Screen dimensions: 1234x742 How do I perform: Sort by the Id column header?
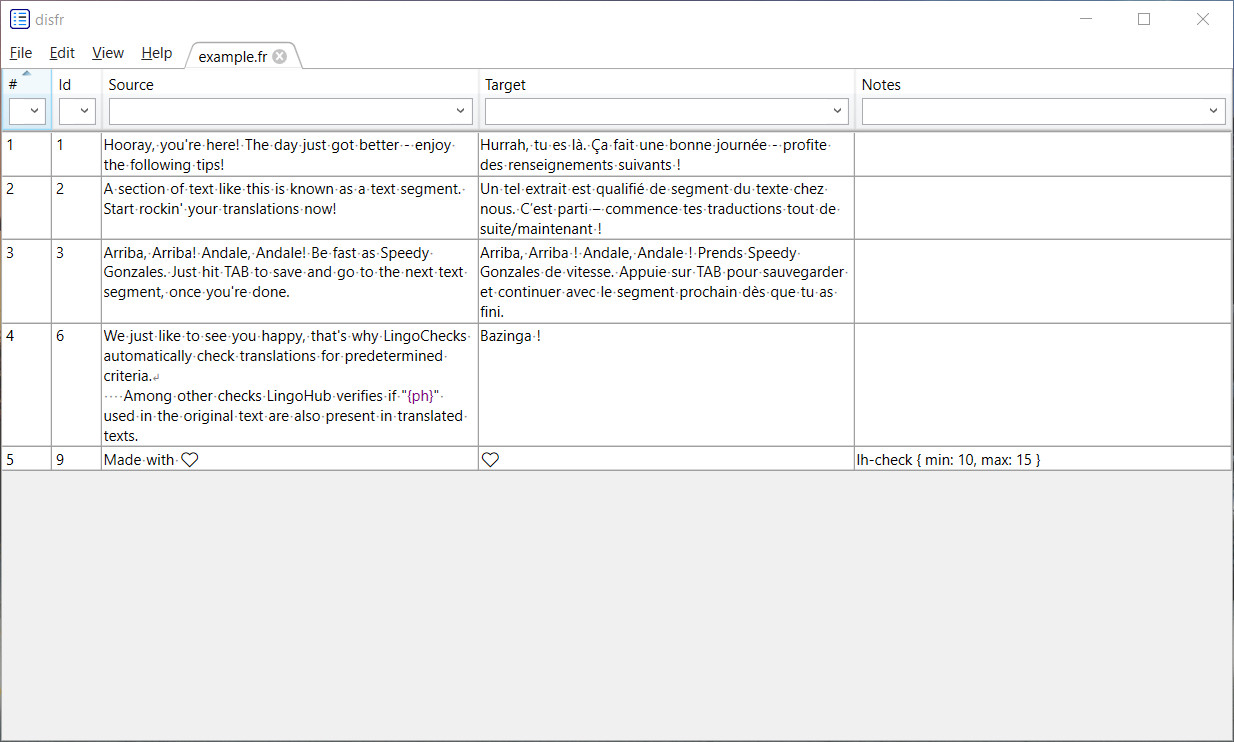[x=76, y=84]
